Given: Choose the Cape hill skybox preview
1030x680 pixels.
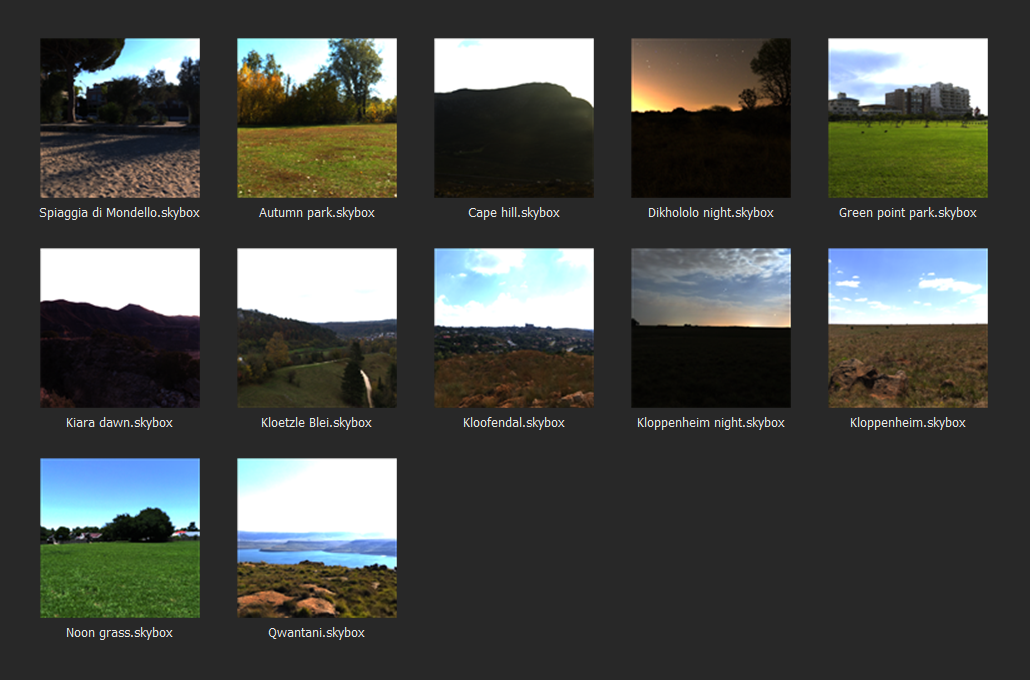Looking at the screenshot, I should coord(513,118).
